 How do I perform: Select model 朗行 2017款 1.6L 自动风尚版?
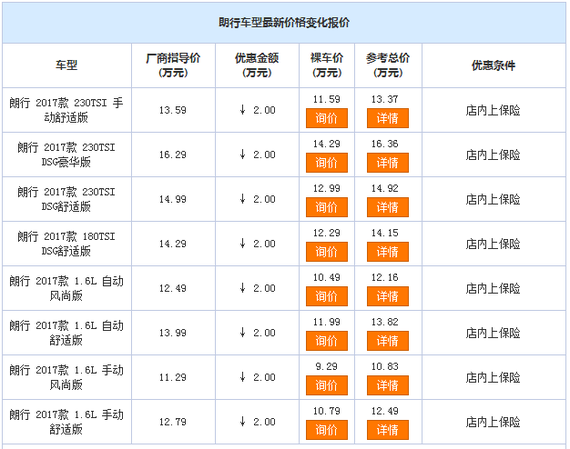tap(66, 288)
